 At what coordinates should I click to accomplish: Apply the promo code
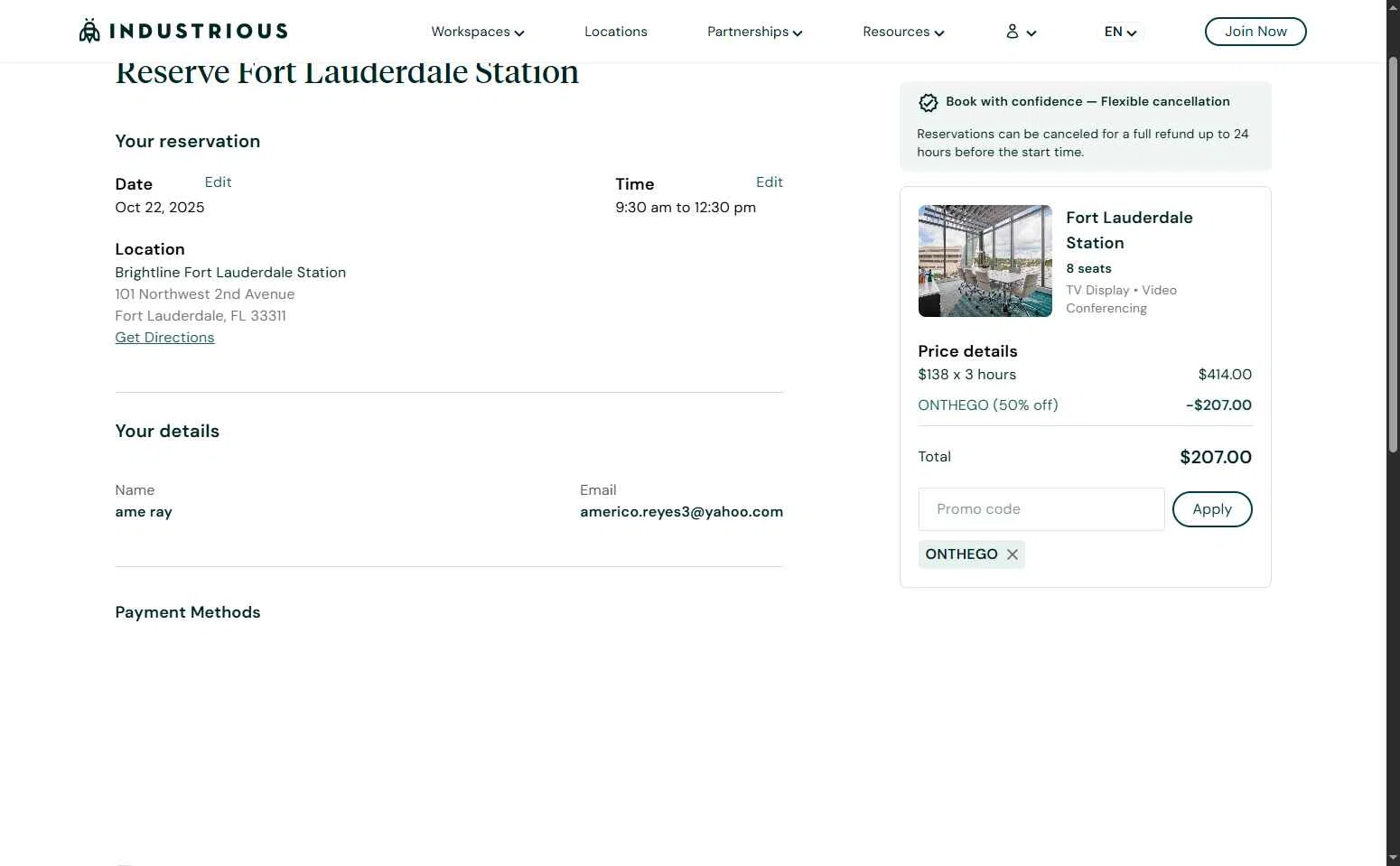[1212, 509]
